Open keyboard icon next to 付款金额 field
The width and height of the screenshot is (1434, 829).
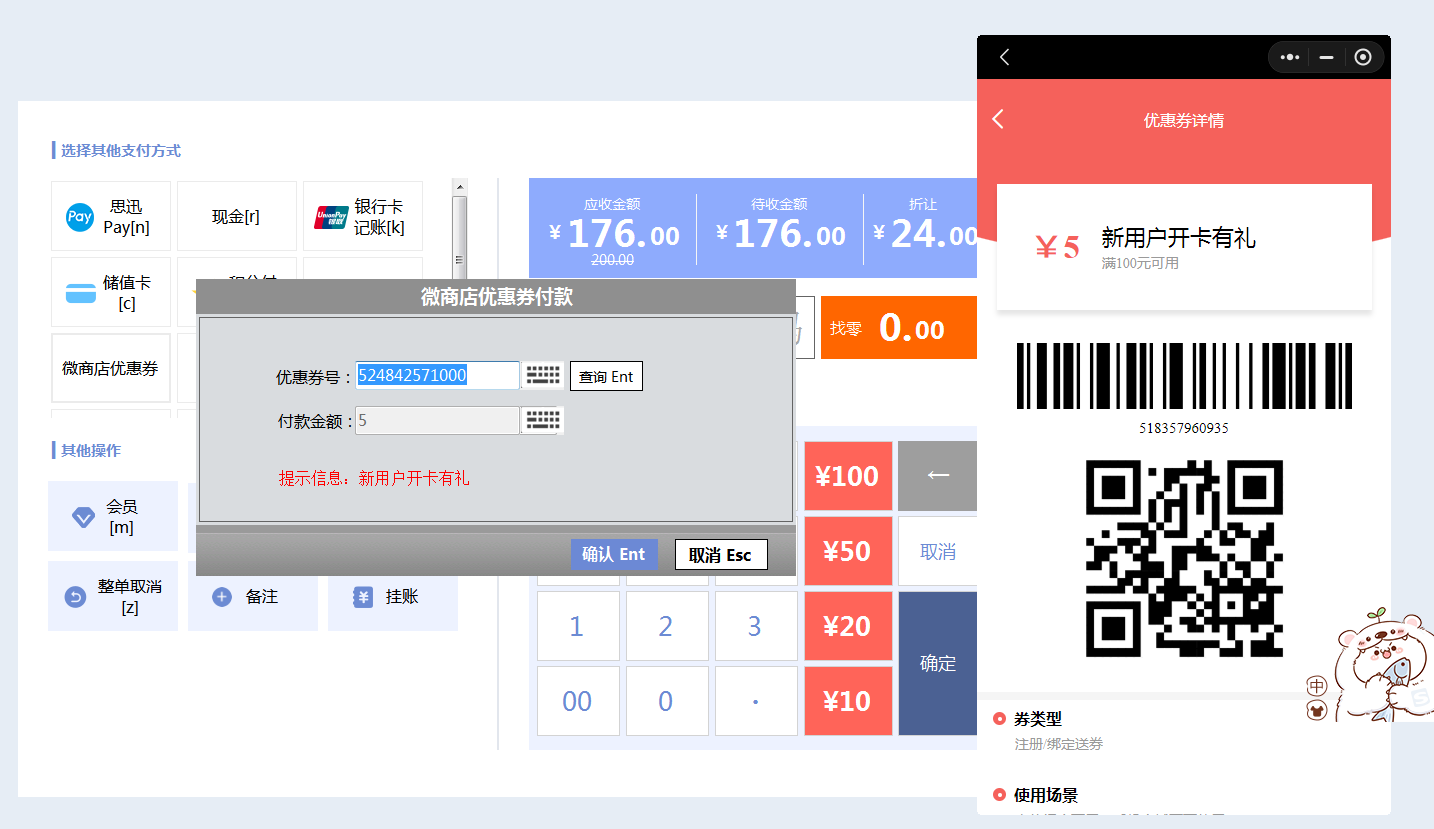pos(543,420)
